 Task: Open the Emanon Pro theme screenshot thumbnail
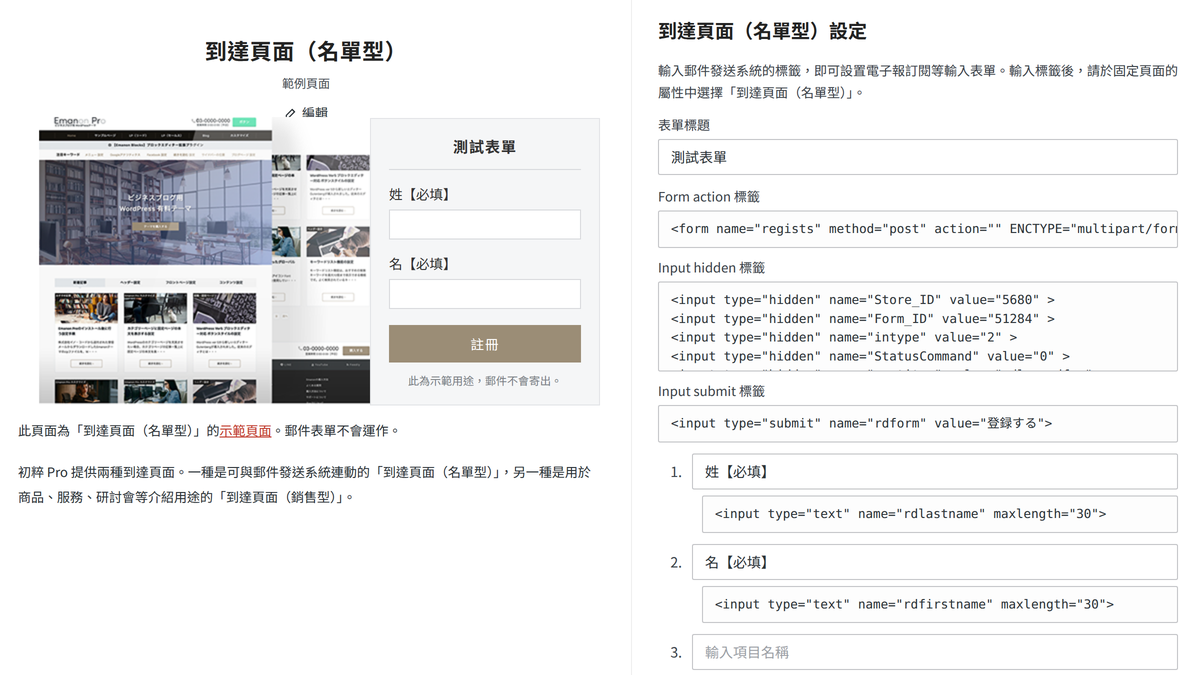pyautogui.click(x=204, y=260)
